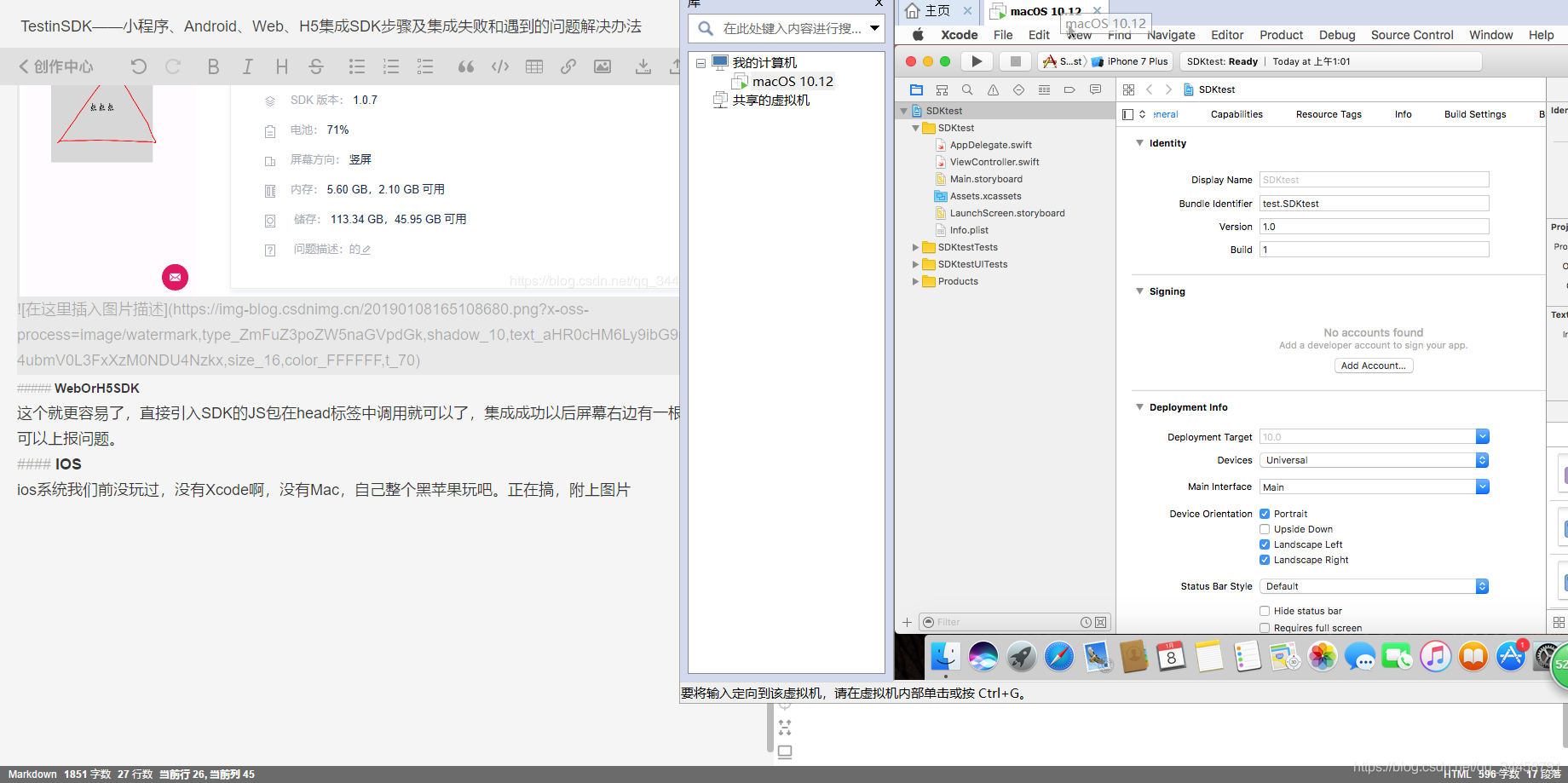Apply italic formatting in the editor toolbar
Image resolution: width=1568 pixels, height=783 pixels.
click(x=247, y=66)
